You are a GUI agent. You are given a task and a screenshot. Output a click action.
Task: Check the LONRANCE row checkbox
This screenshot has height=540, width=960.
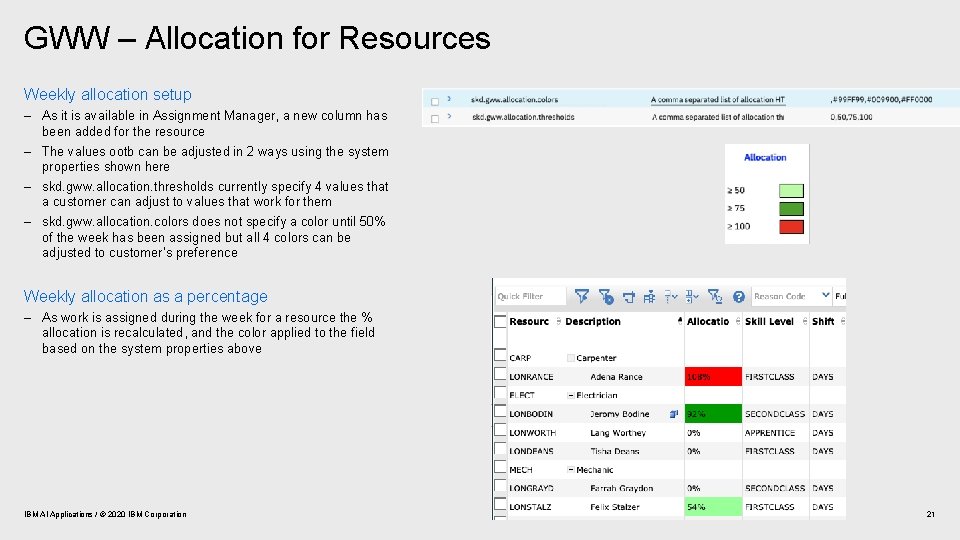click(x=500, y=373)
